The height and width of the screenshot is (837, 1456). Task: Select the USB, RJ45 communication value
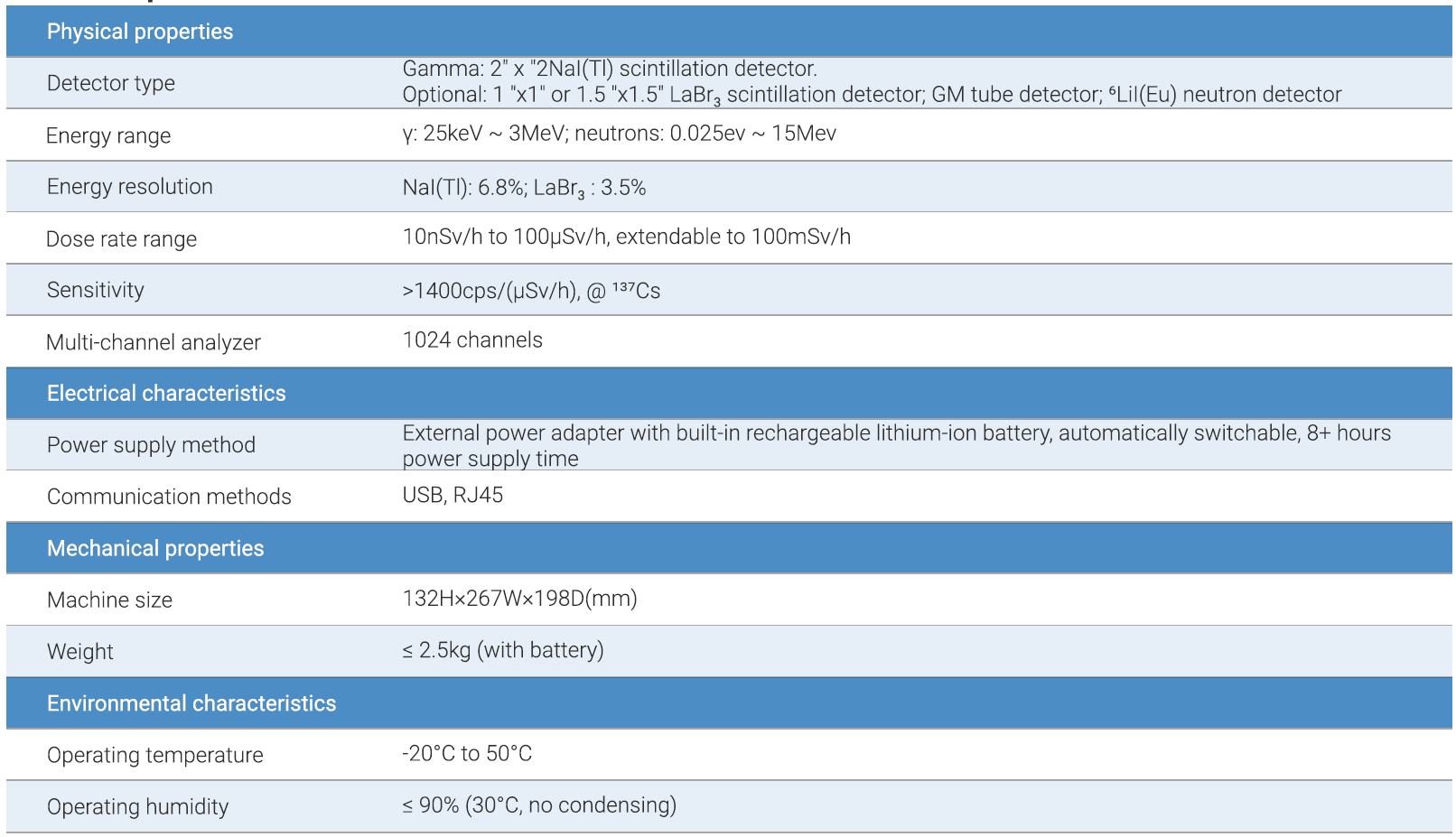coord(453,495)
